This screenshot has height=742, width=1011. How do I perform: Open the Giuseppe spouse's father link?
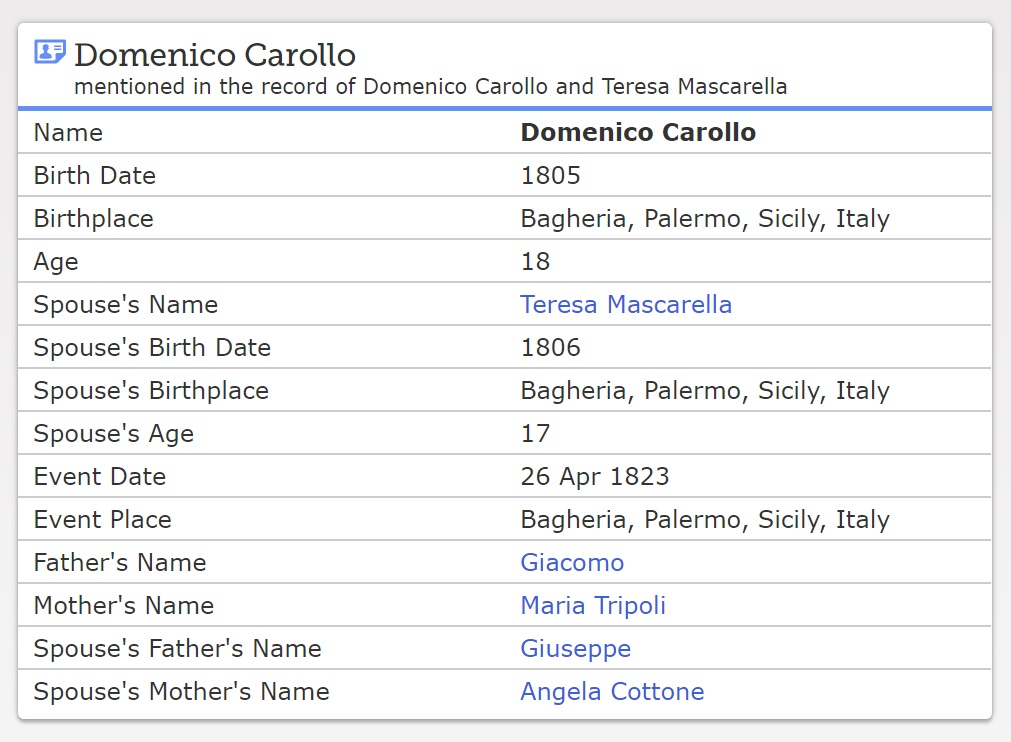pyautogui.click(x=575, y=649)
